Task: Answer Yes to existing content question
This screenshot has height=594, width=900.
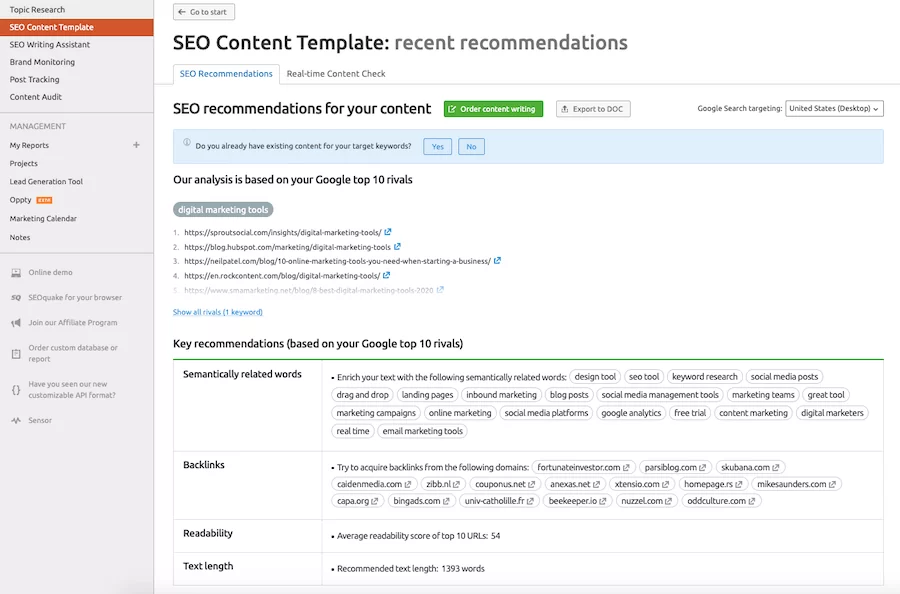Action: [x=437, y=146]
